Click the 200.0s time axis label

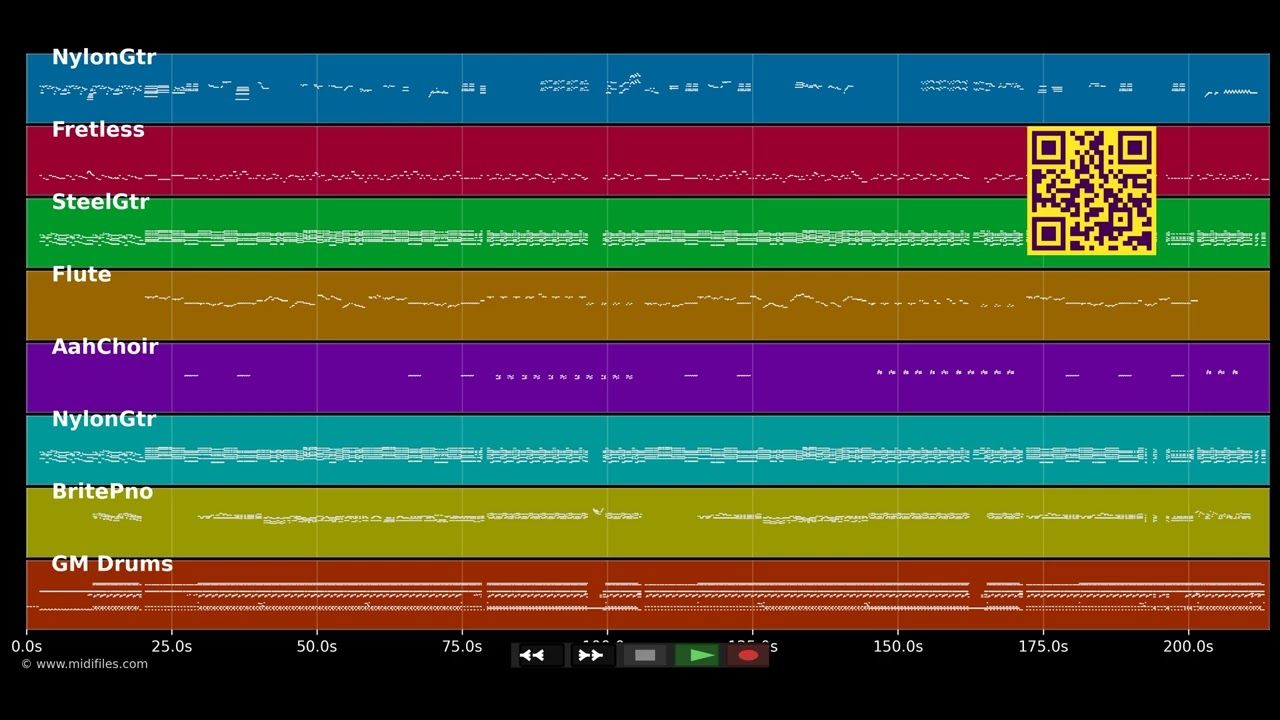[x=1188, y=647]
